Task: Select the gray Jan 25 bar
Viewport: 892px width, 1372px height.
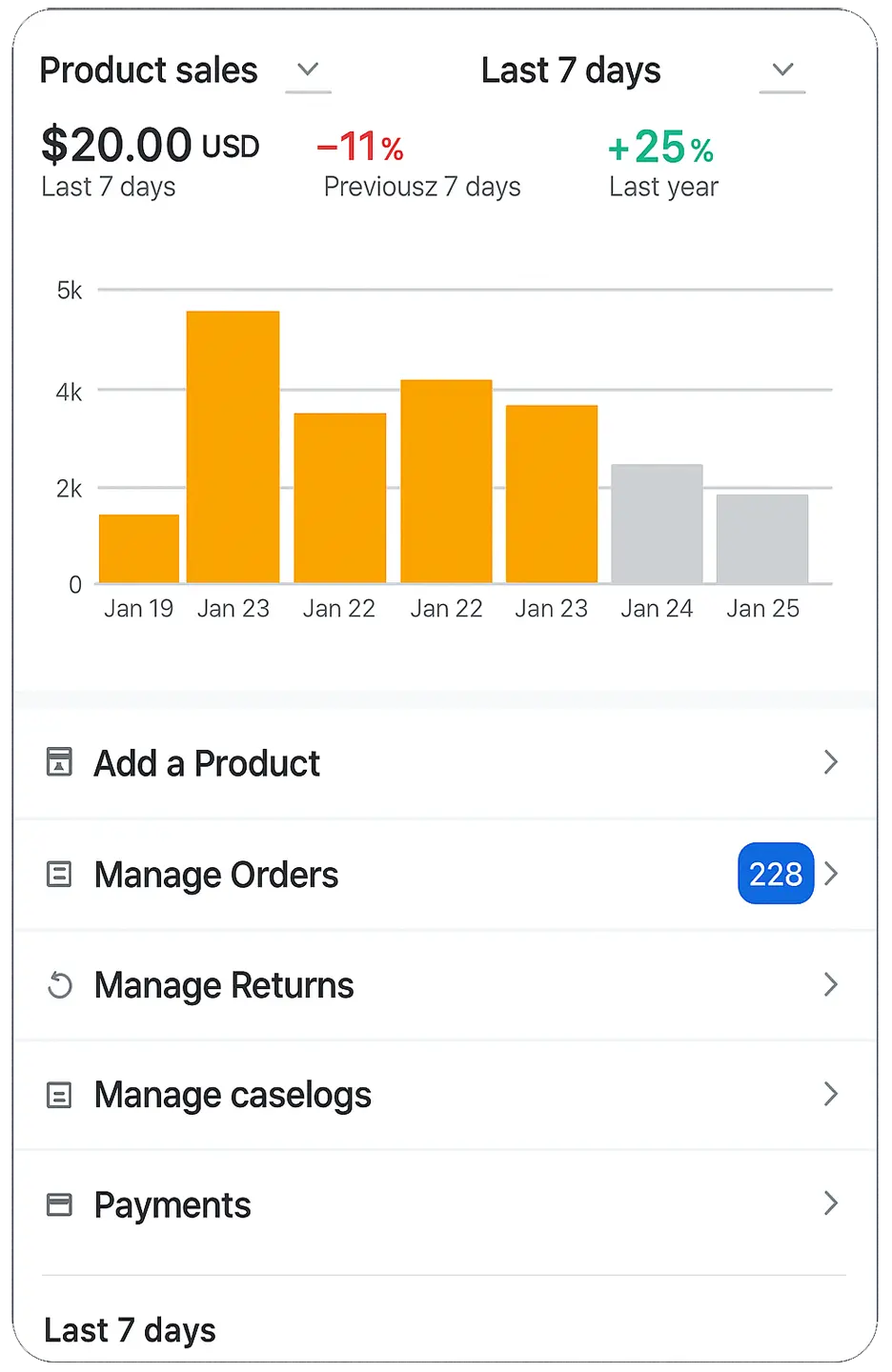Action: 762,538
